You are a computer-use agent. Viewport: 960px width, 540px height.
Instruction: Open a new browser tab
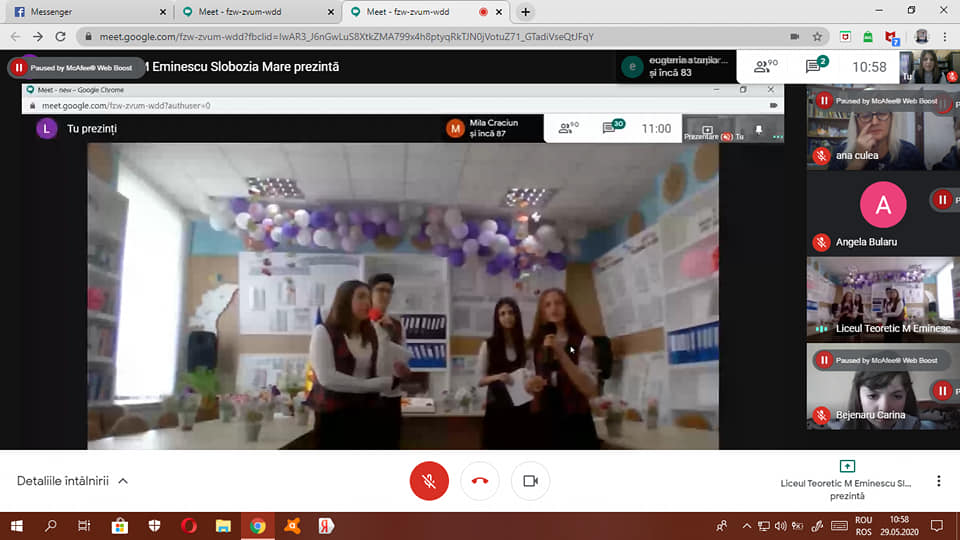pyautogui.click(x=525, y=12)
